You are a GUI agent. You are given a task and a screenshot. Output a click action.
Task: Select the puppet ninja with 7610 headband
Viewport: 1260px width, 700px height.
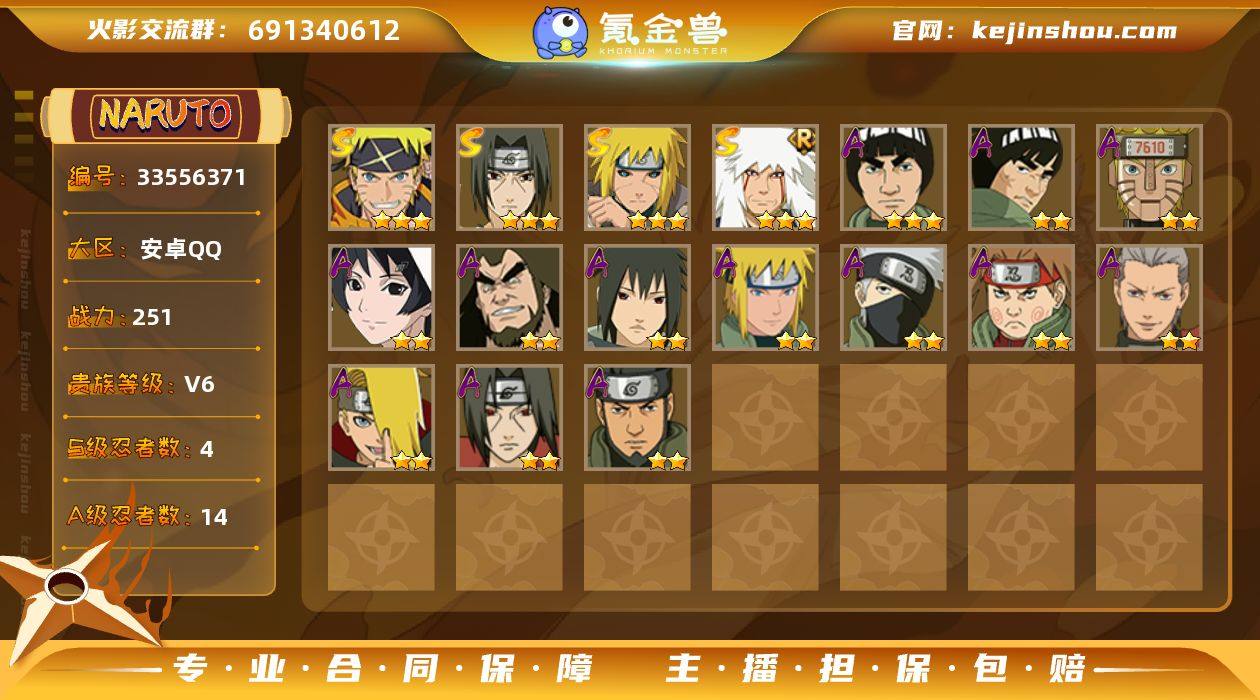[x=1149, y=178]
